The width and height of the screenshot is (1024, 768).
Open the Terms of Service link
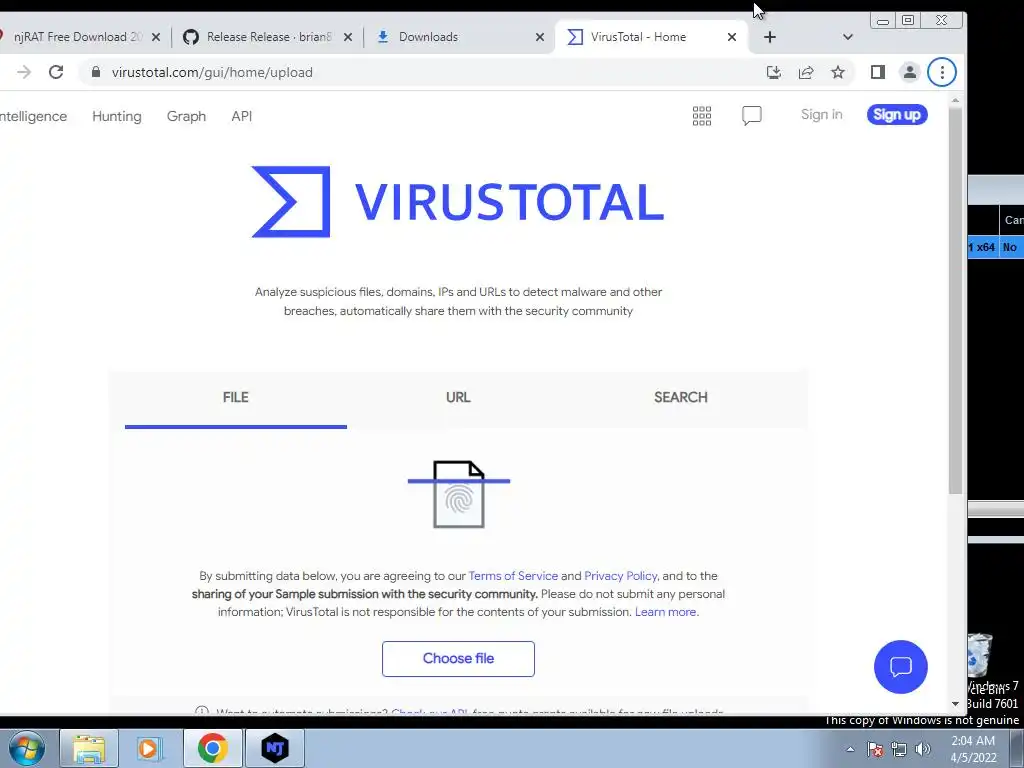(513, 576)
